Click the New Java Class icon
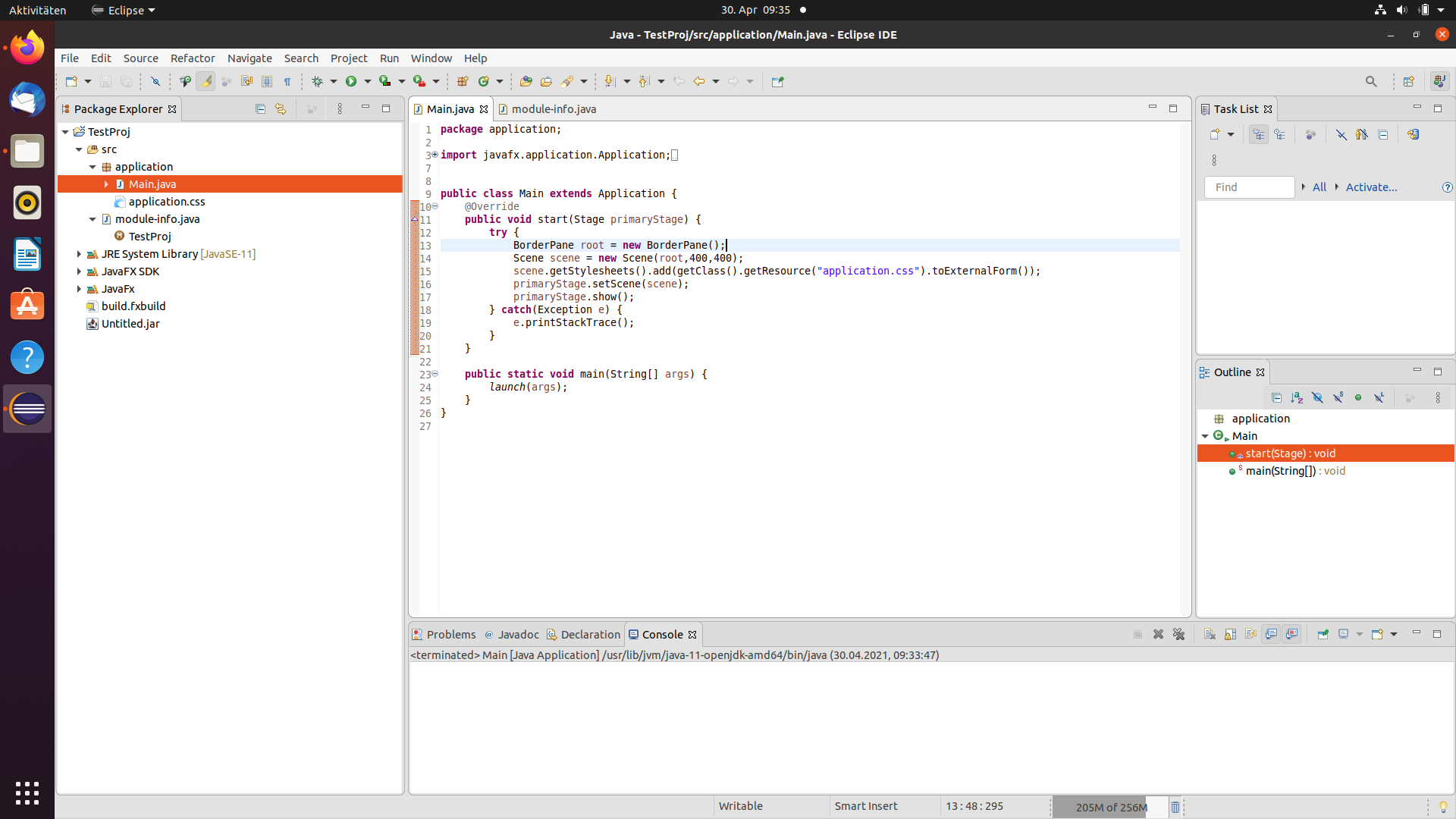This screenshot has height=819, width=1456. (x=483, y=81)
